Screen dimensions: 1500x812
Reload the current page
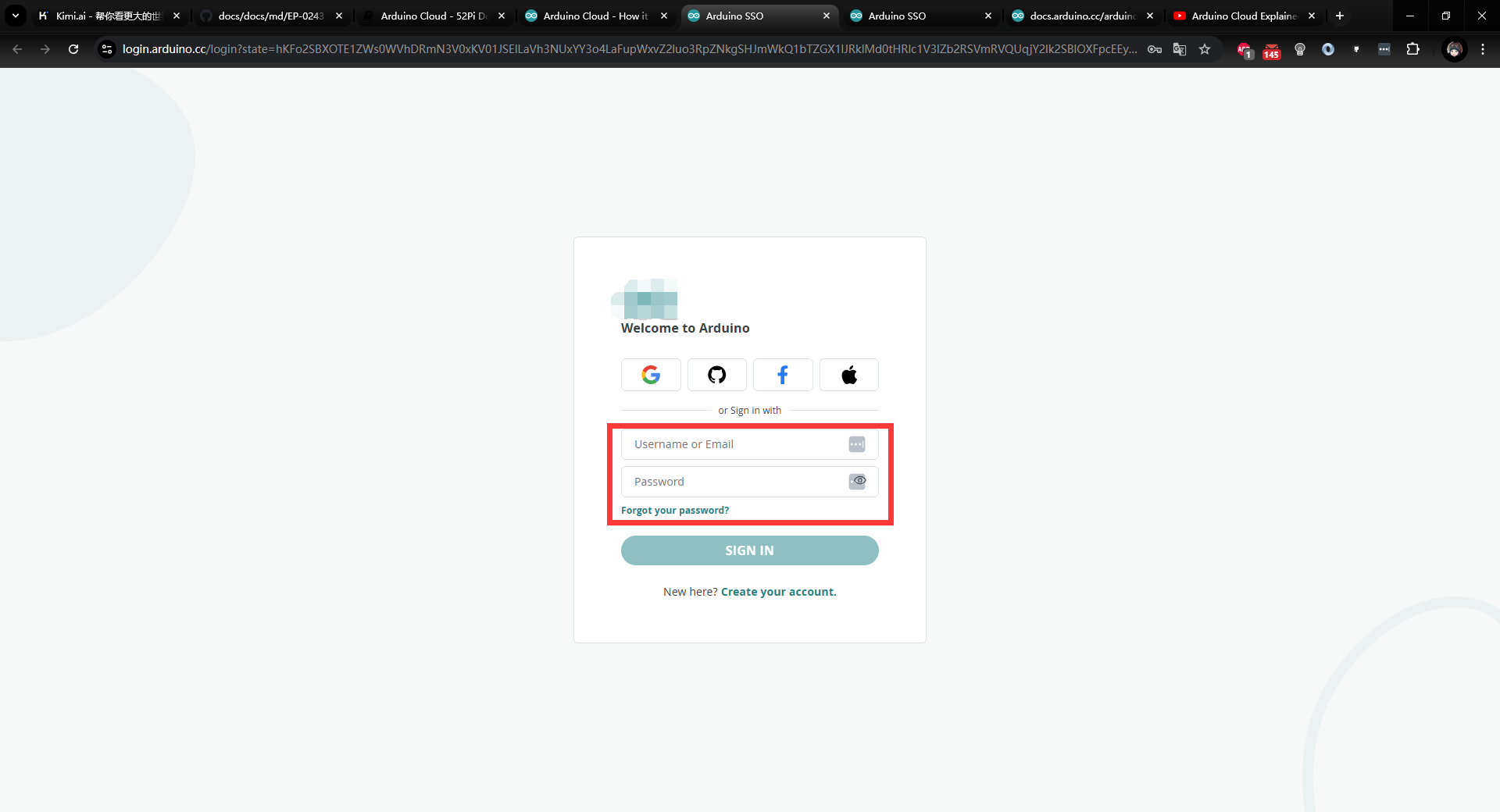[73, 49]
